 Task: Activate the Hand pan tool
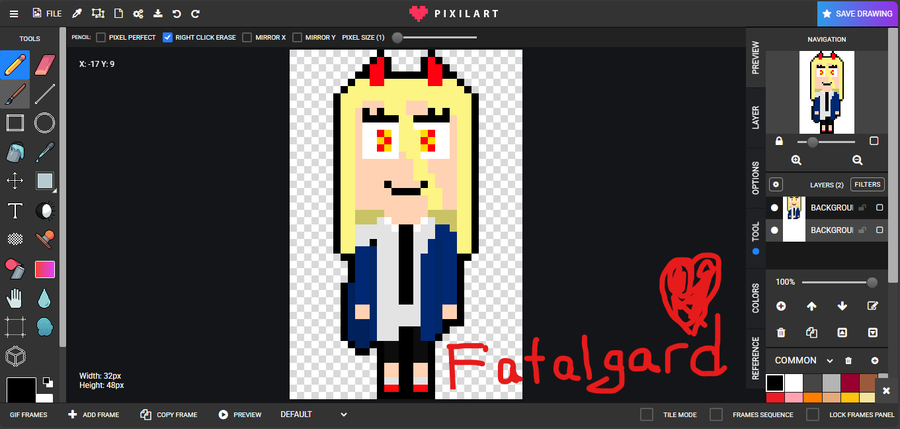point(15,298)
